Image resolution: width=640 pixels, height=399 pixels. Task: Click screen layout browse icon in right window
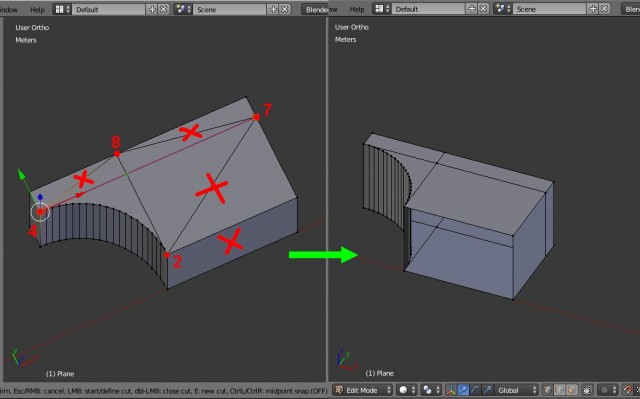(382, 9)
